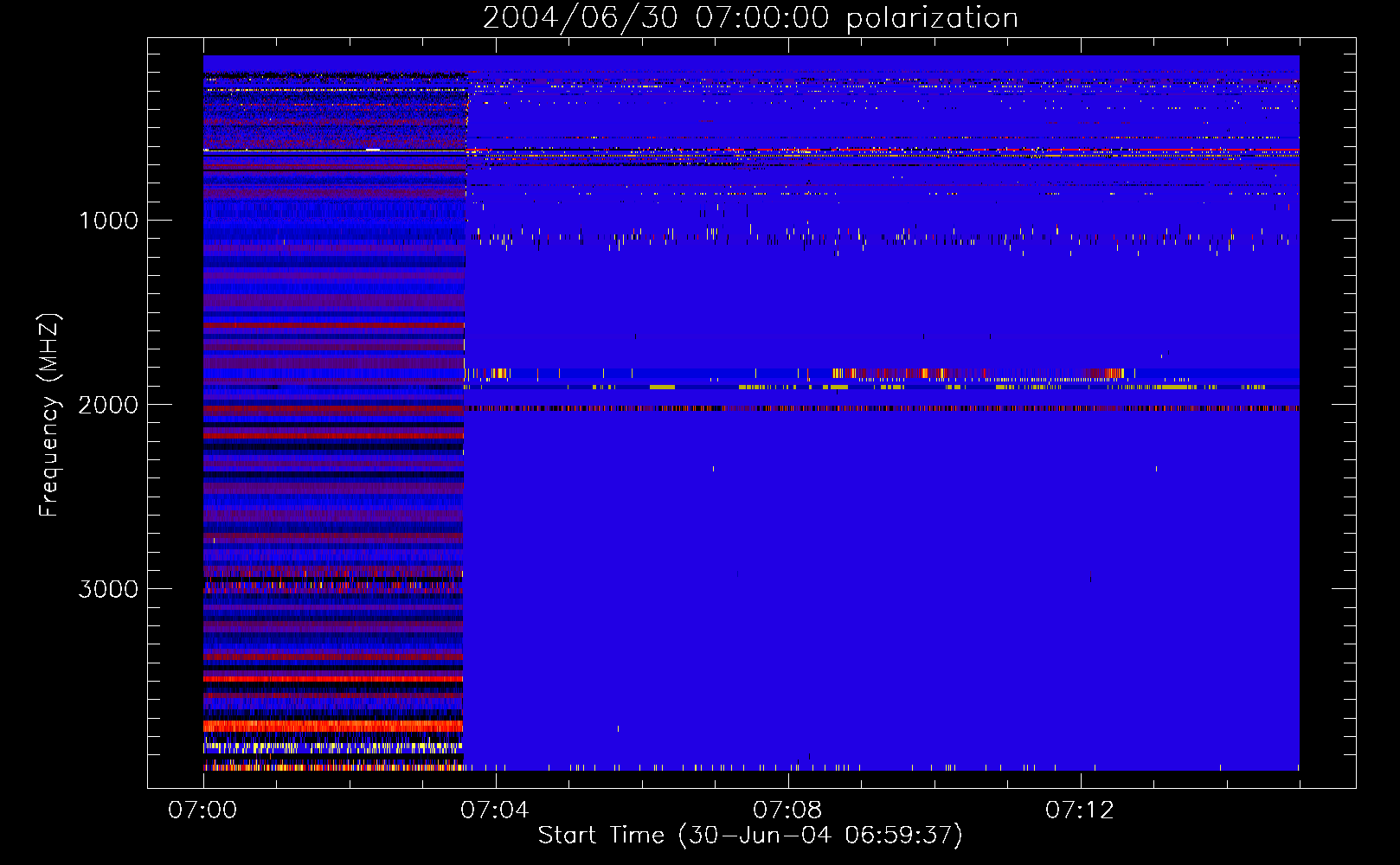Click the 07:04 time tick label

coord(495,811)
